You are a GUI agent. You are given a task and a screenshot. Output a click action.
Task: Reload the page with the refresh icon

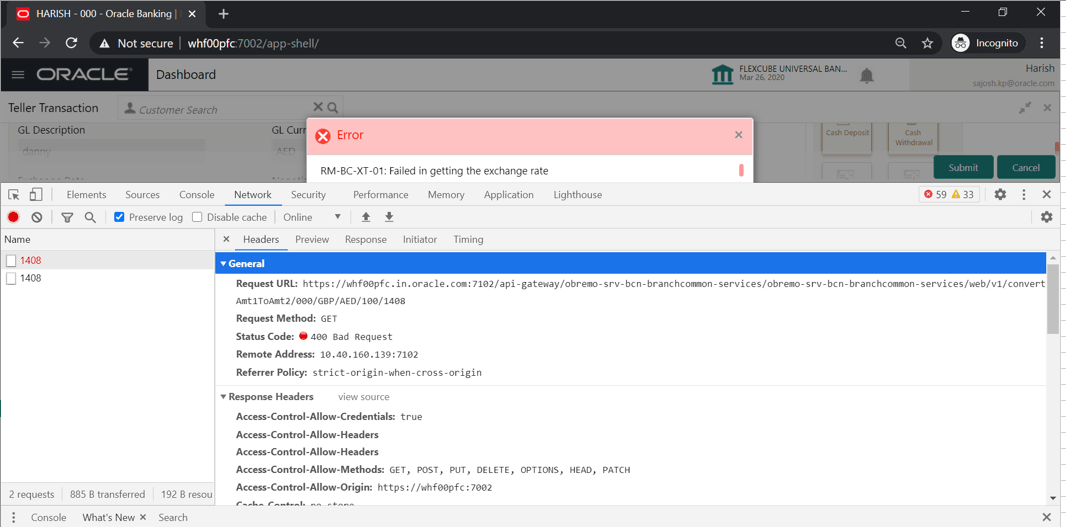[71, 43]
